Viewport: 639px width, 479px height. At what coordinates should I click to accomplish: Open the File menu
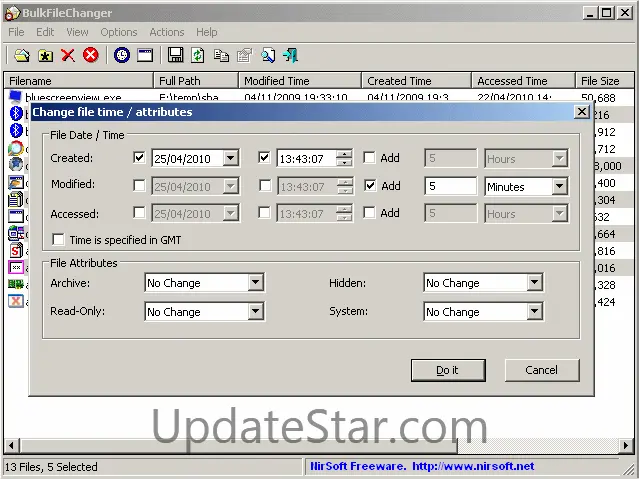point(16,32)
